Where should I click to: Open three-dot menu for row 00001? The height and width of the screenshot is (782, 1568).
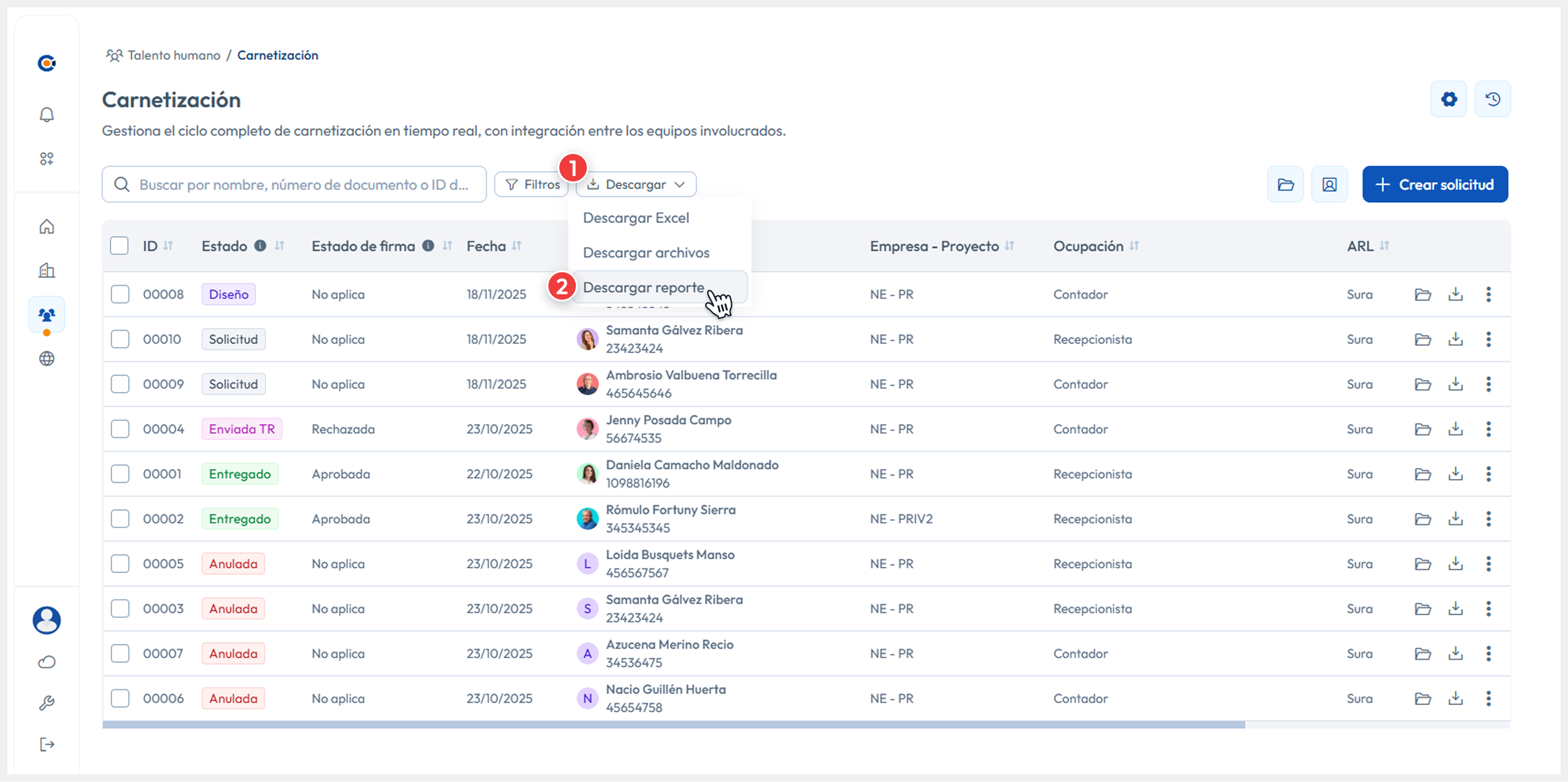coord(1489,474)
